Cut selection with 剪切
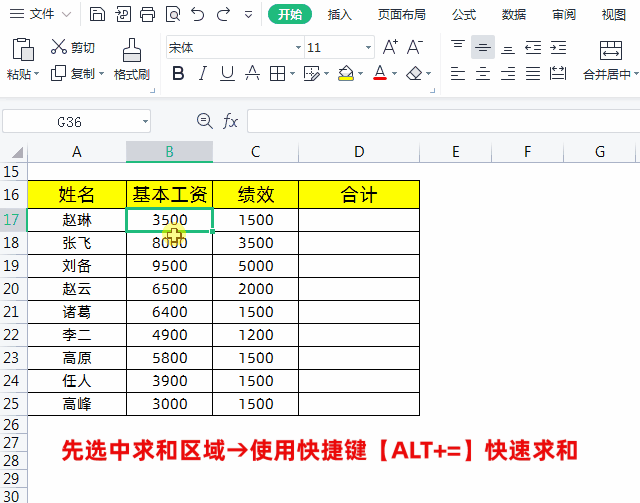This screenshot has height=503, width=640. coord(73,47)
